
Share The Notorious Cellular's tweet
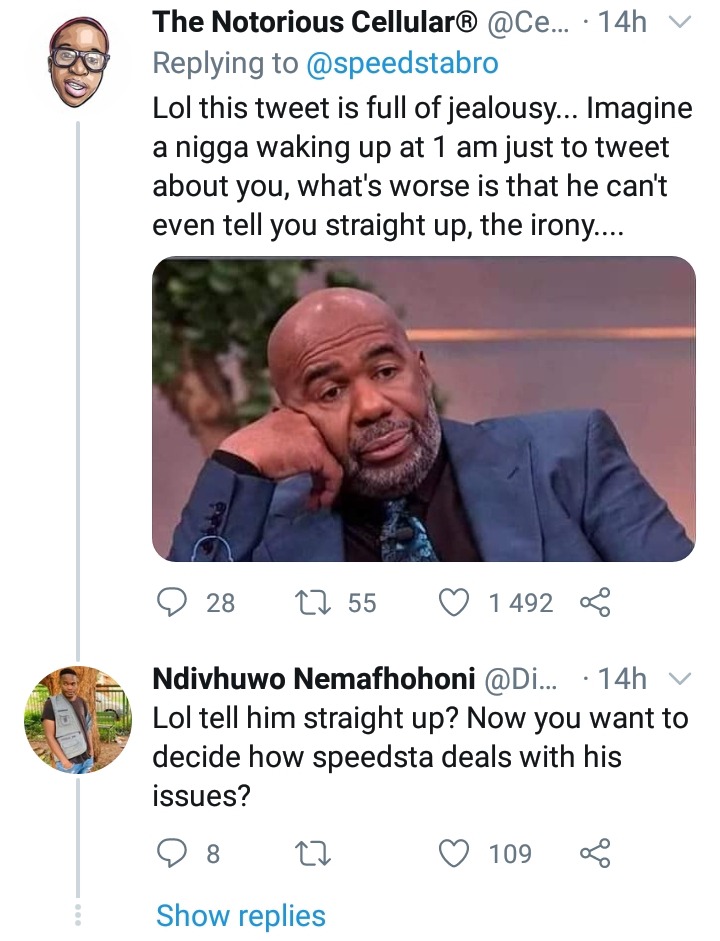coord(595,603)
